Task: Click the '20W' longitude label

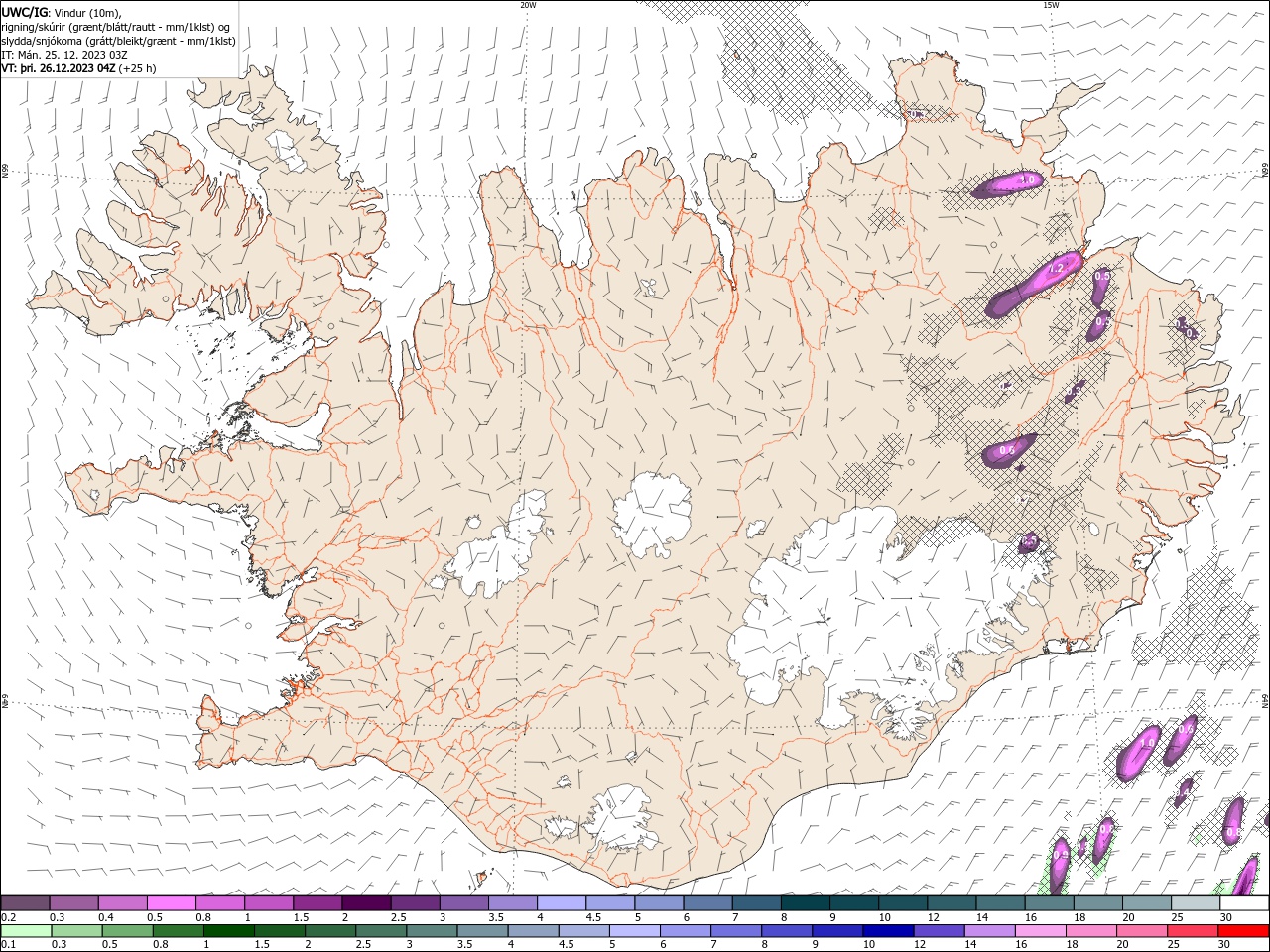Action: pos(528,5)
